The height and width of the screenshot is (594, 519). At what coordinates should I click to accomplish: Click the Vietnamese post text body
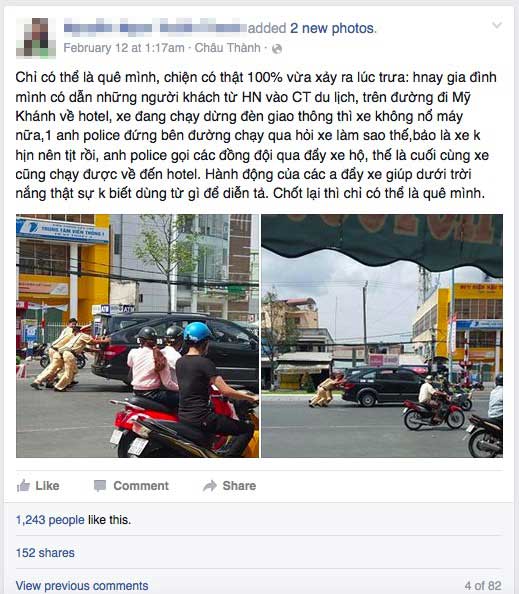[256, 135]
